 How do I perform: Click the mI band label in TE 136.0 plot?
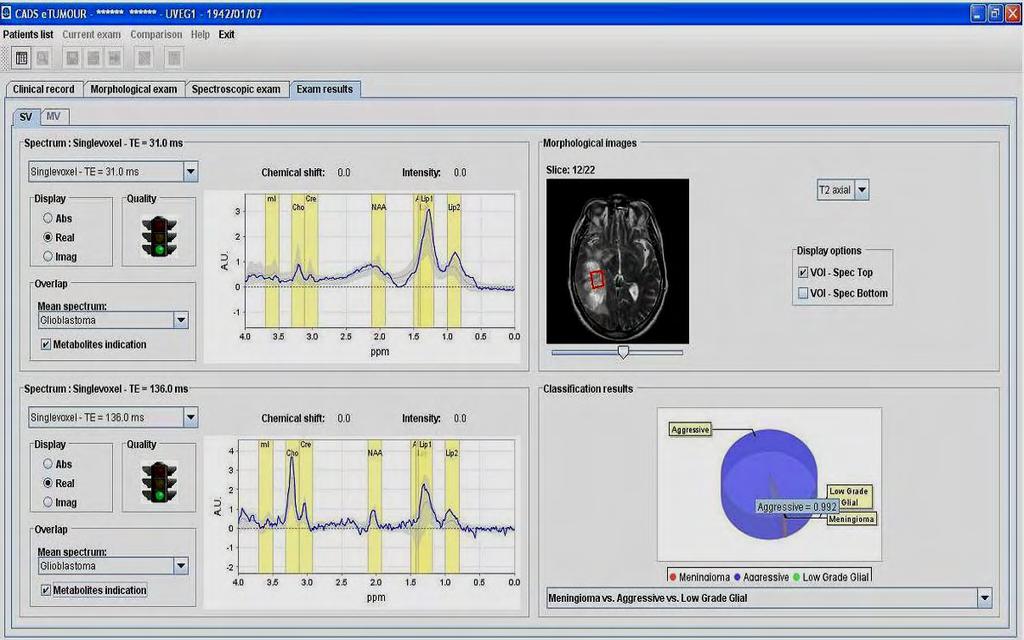[265, 444]
